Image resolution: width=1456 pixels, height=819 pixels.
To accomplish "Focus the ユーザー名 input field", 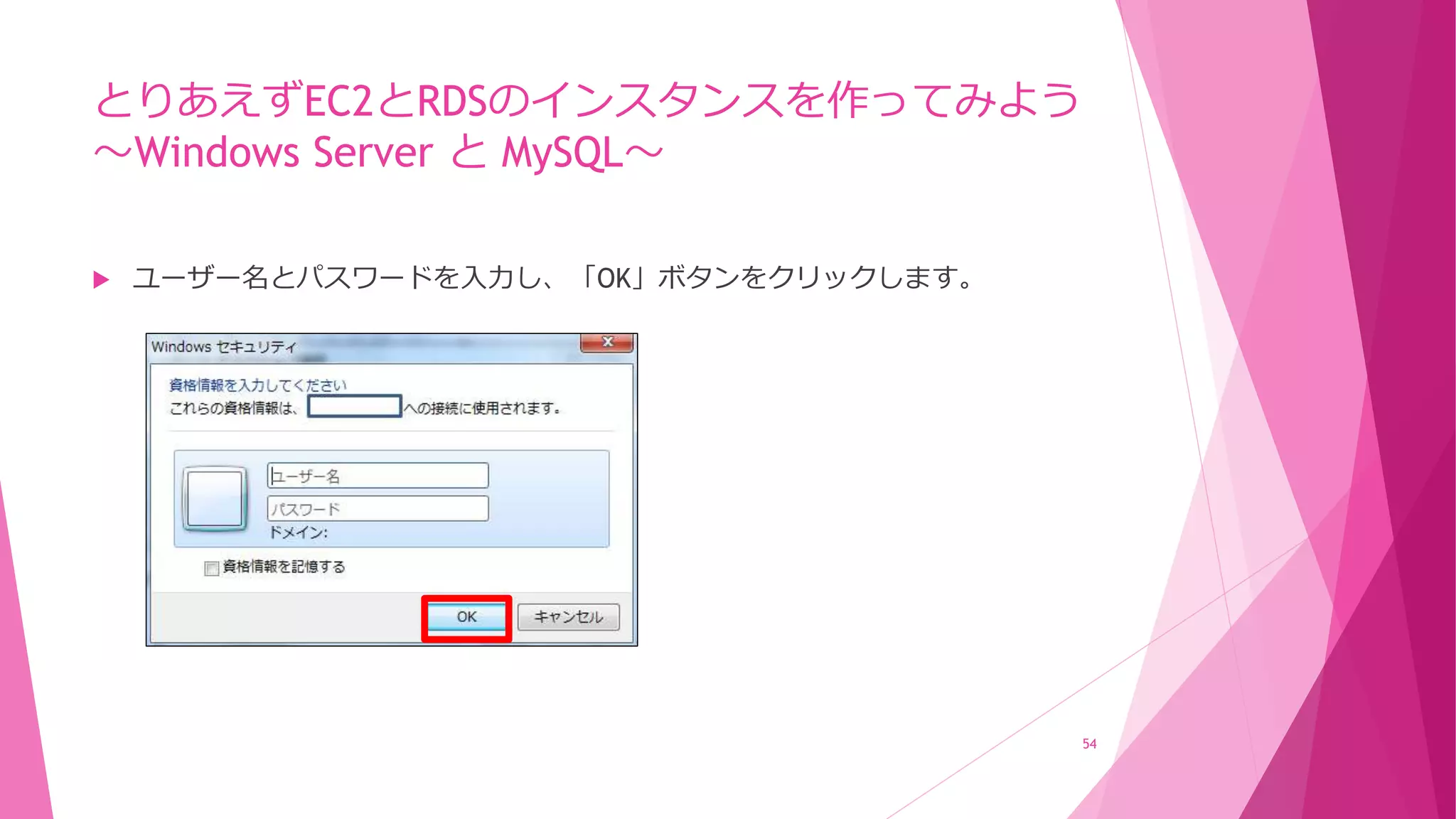I will (378, 476).
